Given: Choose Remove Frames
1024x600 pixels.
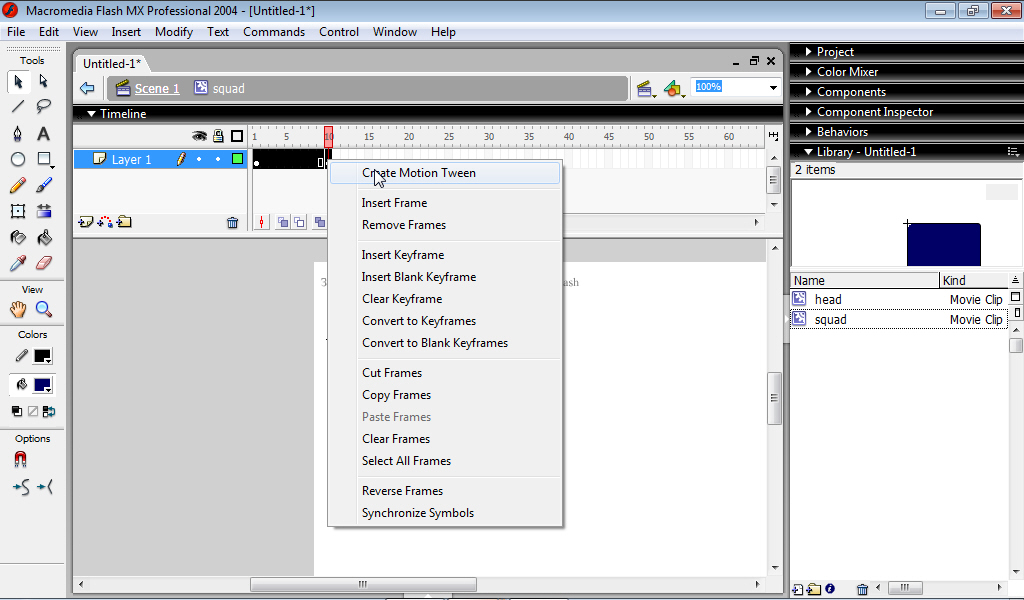Looking at the screenshot, I should click(404, 225).
